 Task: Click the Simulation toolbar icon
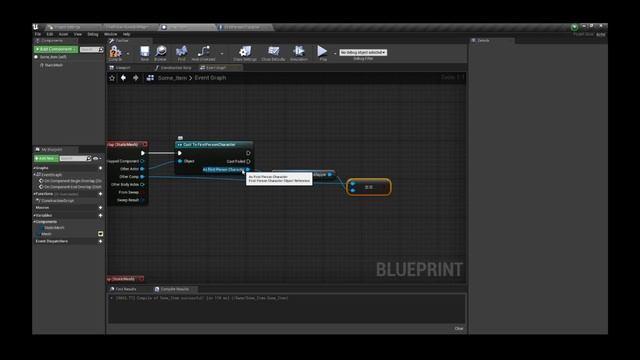tap(299, 53)
